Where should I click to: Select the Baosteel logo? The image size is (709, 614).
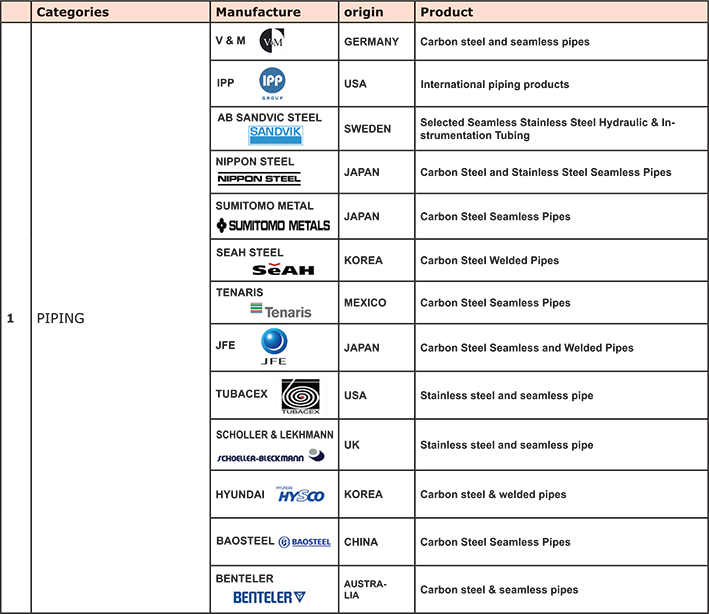(x=305, y=542)
